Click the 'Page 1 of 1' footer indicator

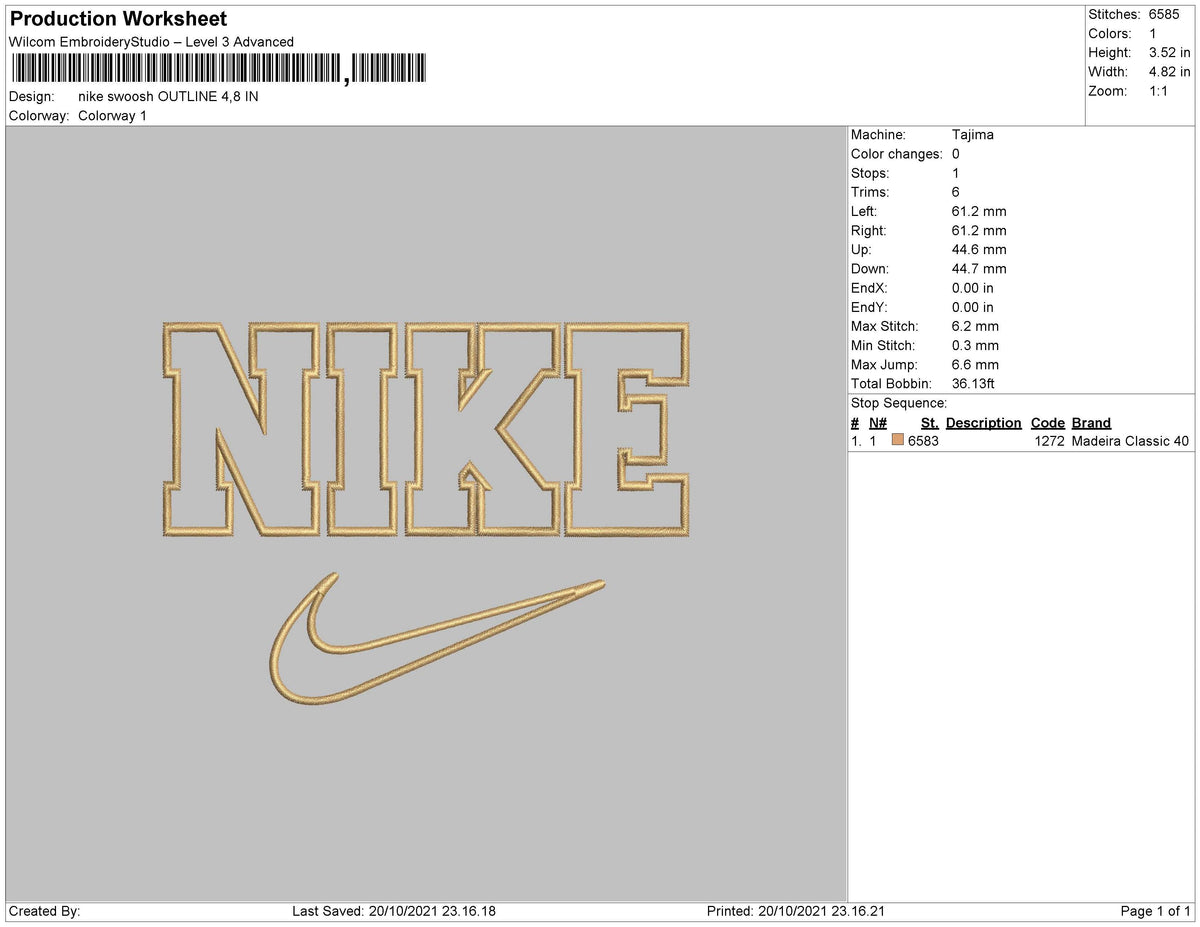tap(1155, 911)
